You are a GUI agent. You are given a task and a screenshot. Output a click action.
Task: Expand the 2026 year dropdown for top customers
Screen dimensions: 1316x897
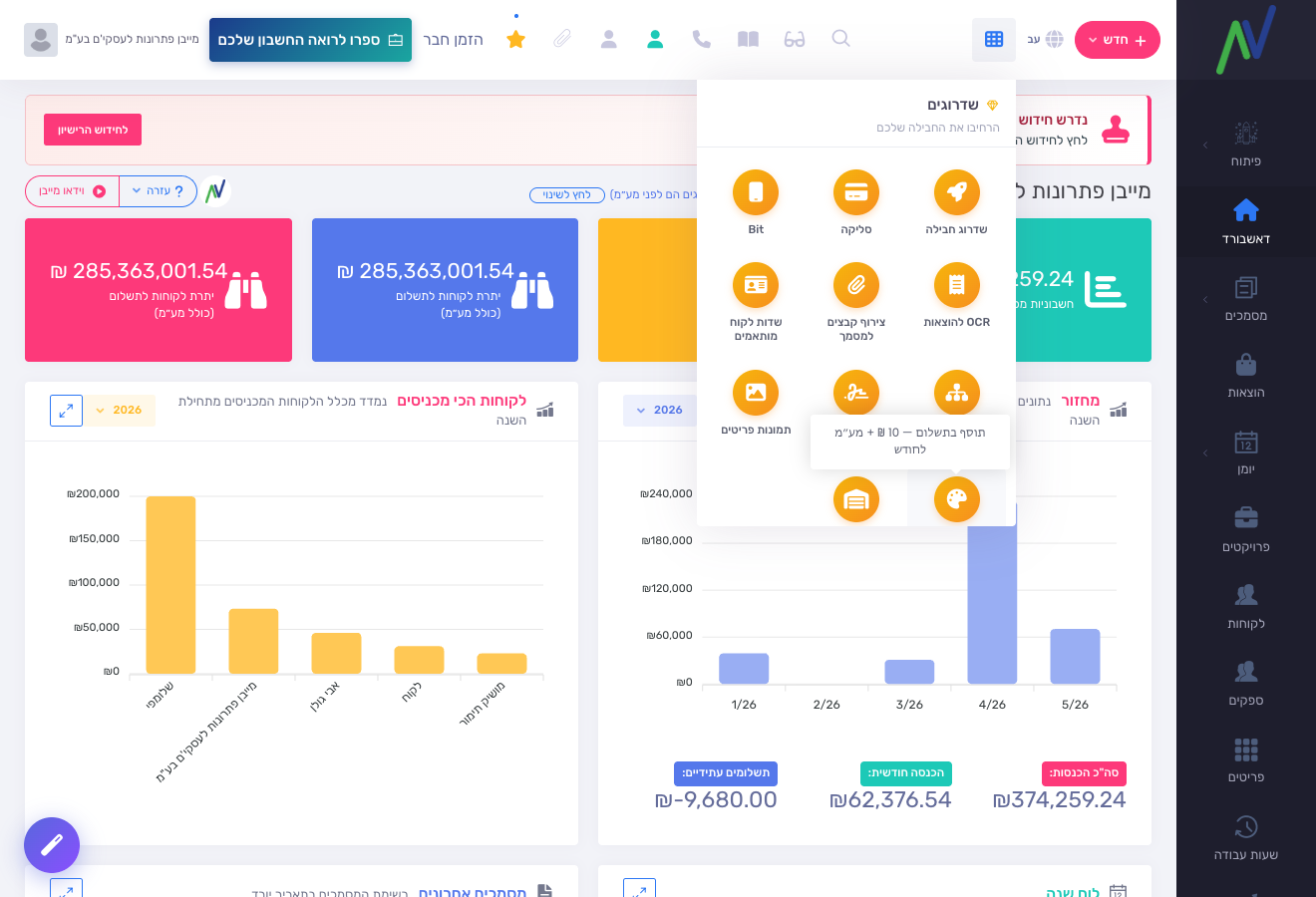119,411
